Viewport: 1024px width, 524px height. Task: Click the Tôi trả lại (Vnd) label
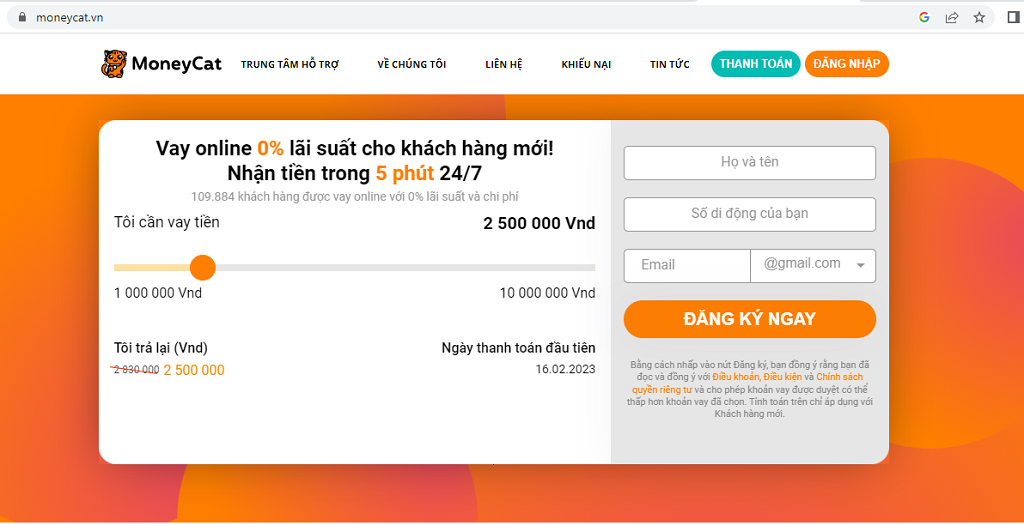161,348
